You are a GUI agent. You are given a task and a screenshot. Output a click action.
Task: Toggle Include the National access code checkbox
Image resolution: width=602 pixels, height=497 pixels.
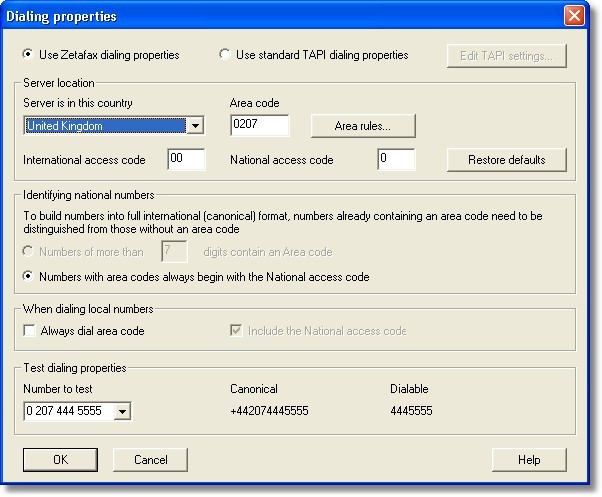(237, 331)
